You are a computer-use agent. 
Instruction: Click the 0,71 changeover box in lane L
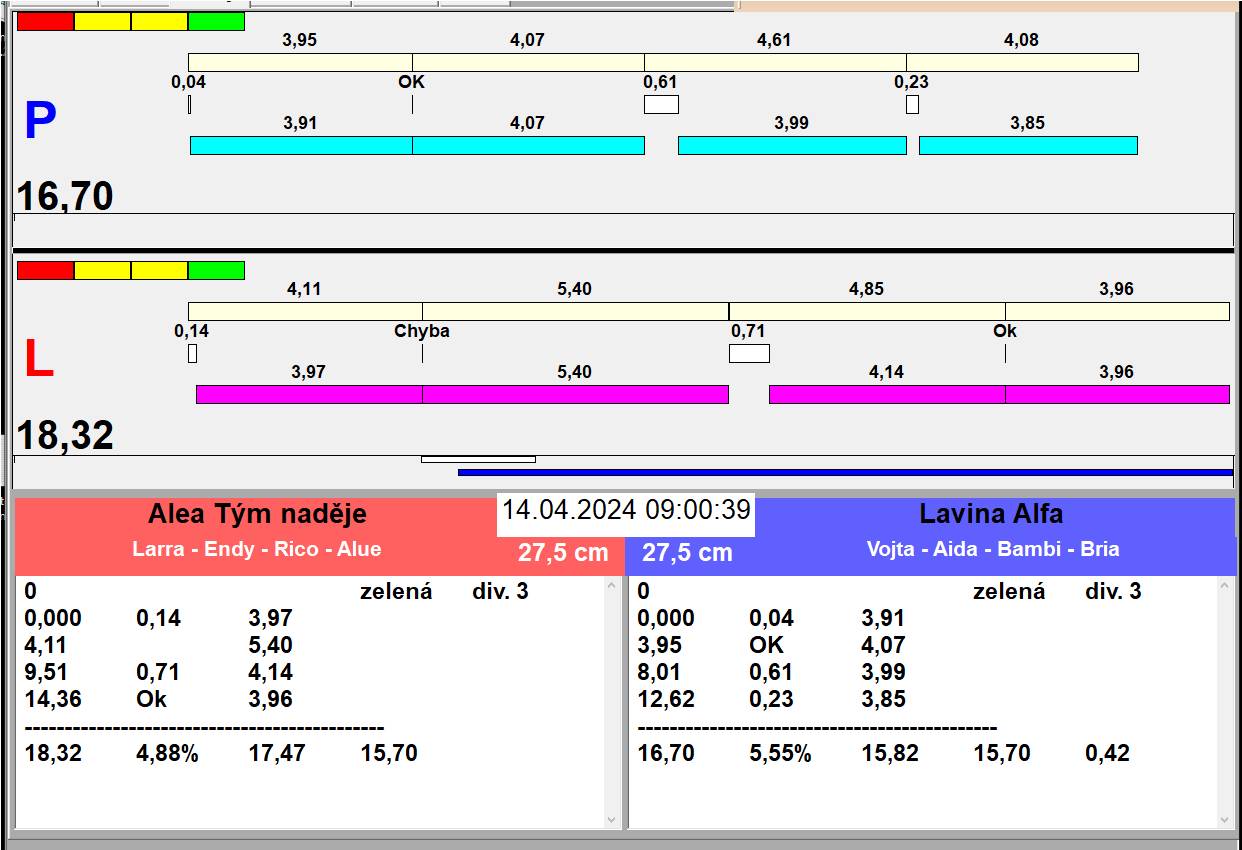[749, 353]
